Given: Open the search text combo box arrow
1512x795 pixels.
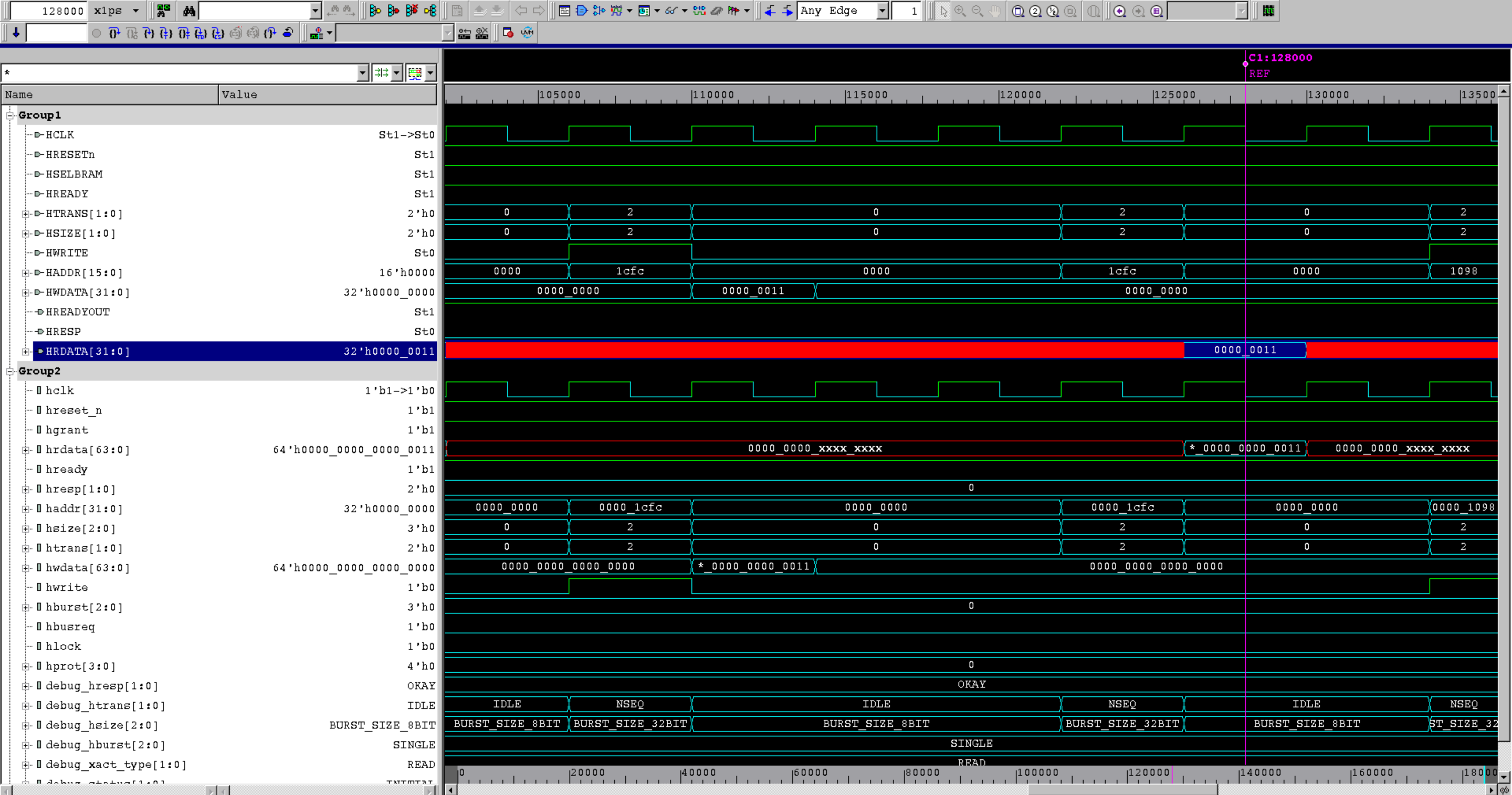Looking at the screenshot, I should [x=315, y=10].
